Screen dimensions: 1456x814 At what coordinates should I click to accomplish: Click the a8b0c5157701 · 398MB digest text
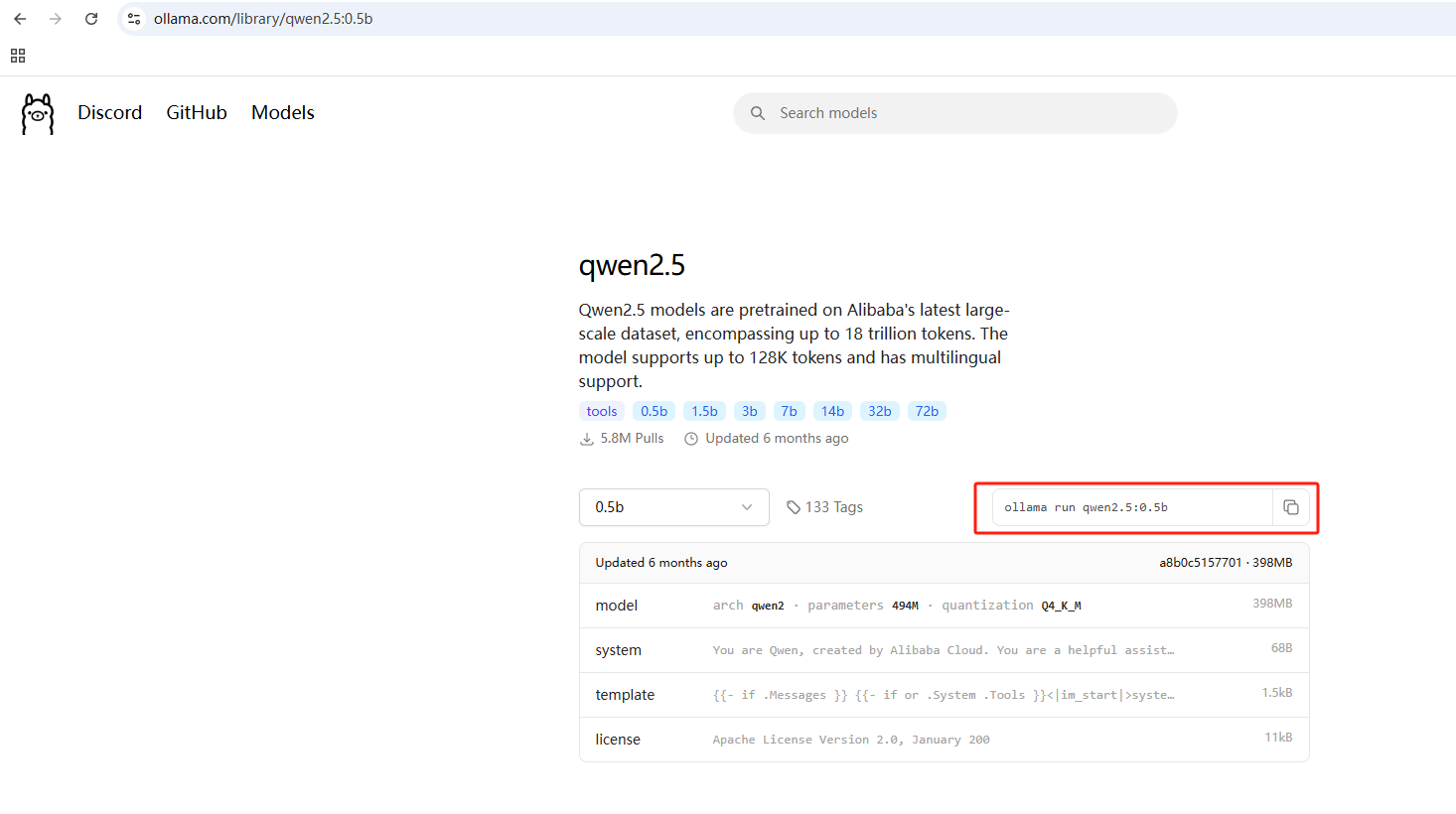[1226, 563]
